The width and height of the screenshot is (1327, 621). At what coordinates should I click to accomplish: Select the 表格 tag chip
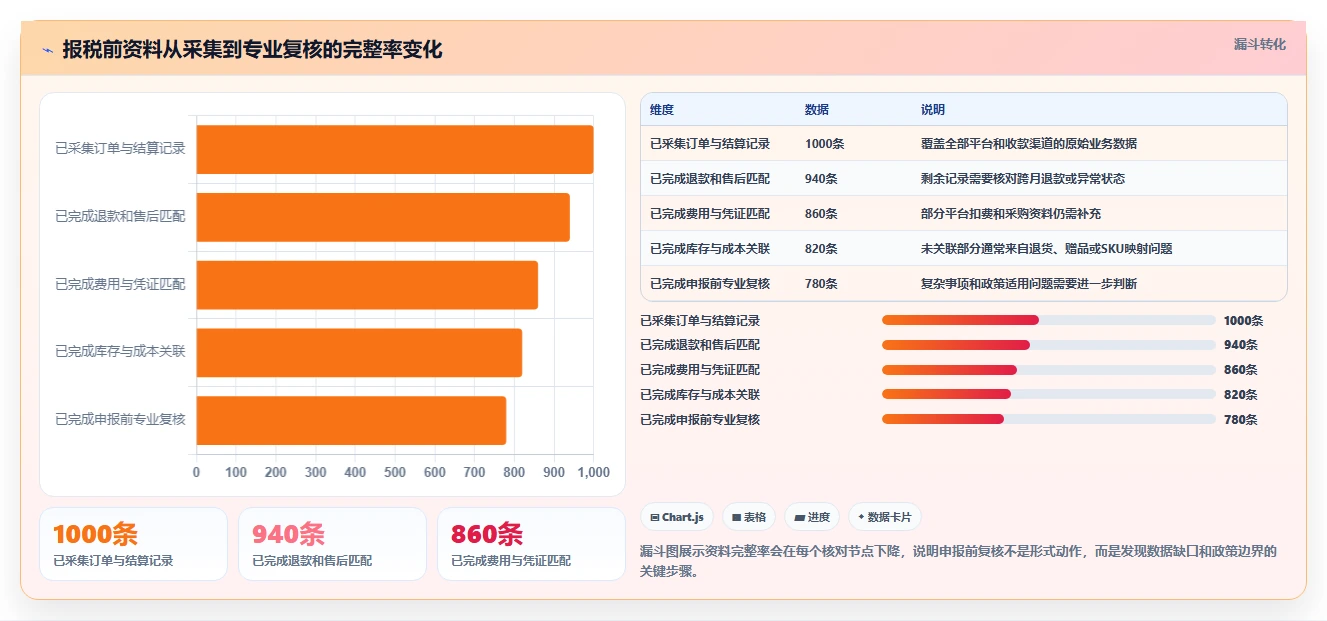coord(749,517)
